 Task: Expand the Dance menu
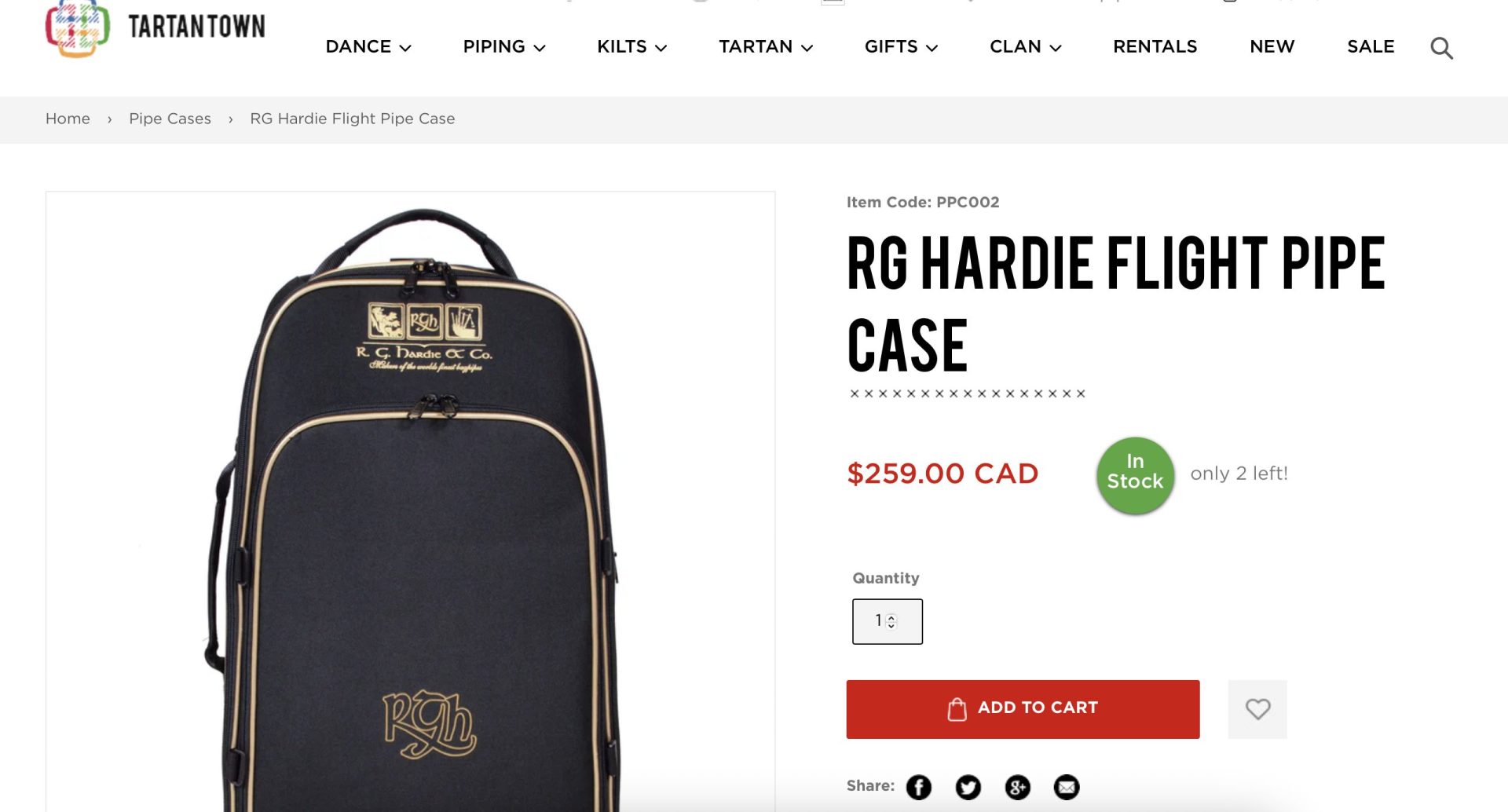click(x=368, y=47)
